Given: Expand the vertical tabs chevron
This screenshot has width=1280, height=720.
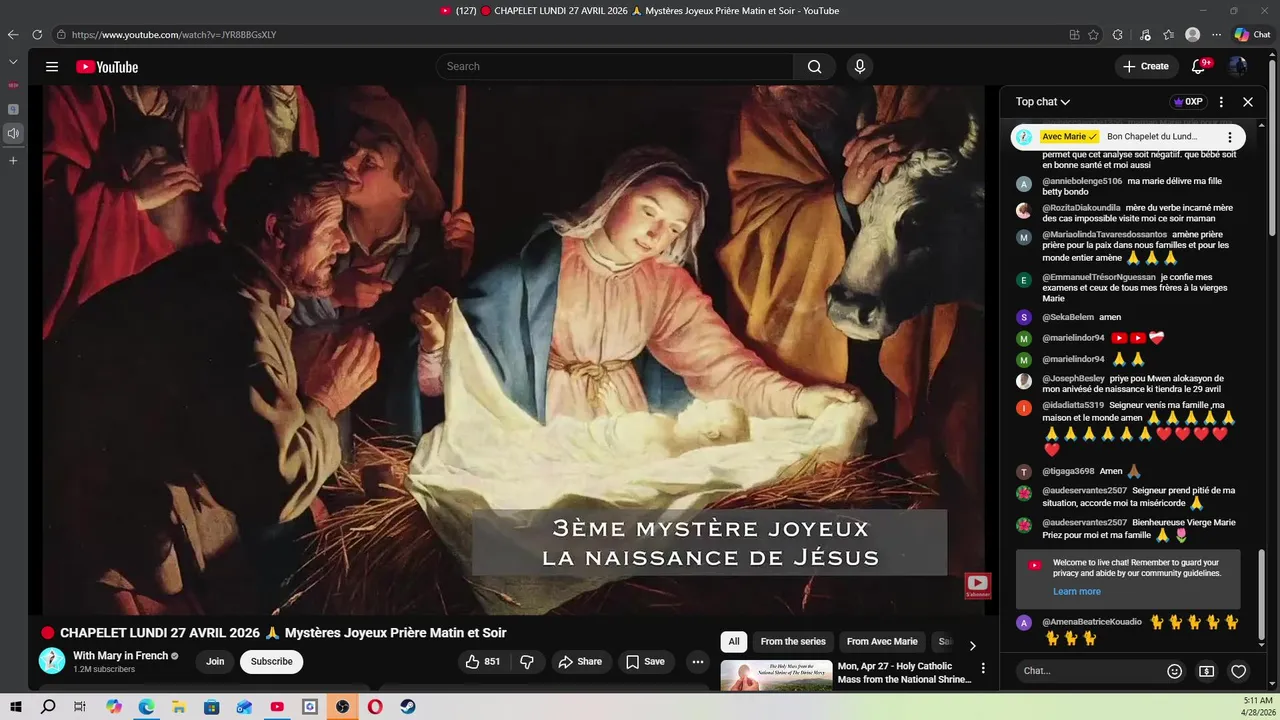Looking at the screenshot, I should 13,62.
